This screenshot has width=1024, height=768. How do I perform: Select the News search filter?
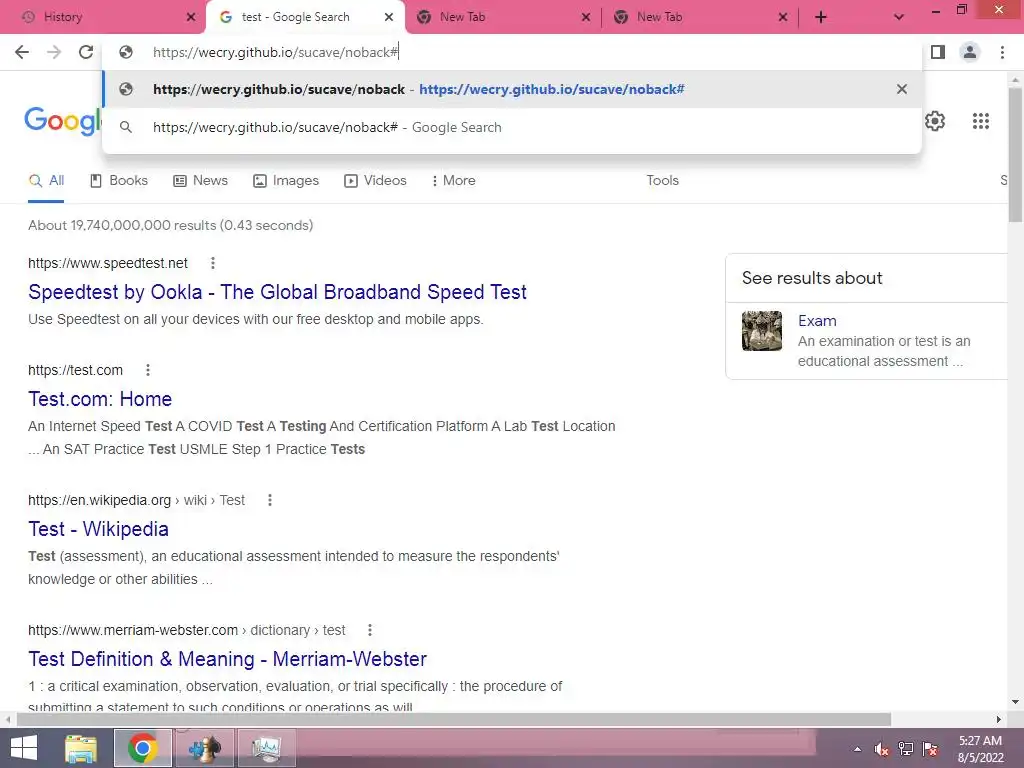coord(200,180)
